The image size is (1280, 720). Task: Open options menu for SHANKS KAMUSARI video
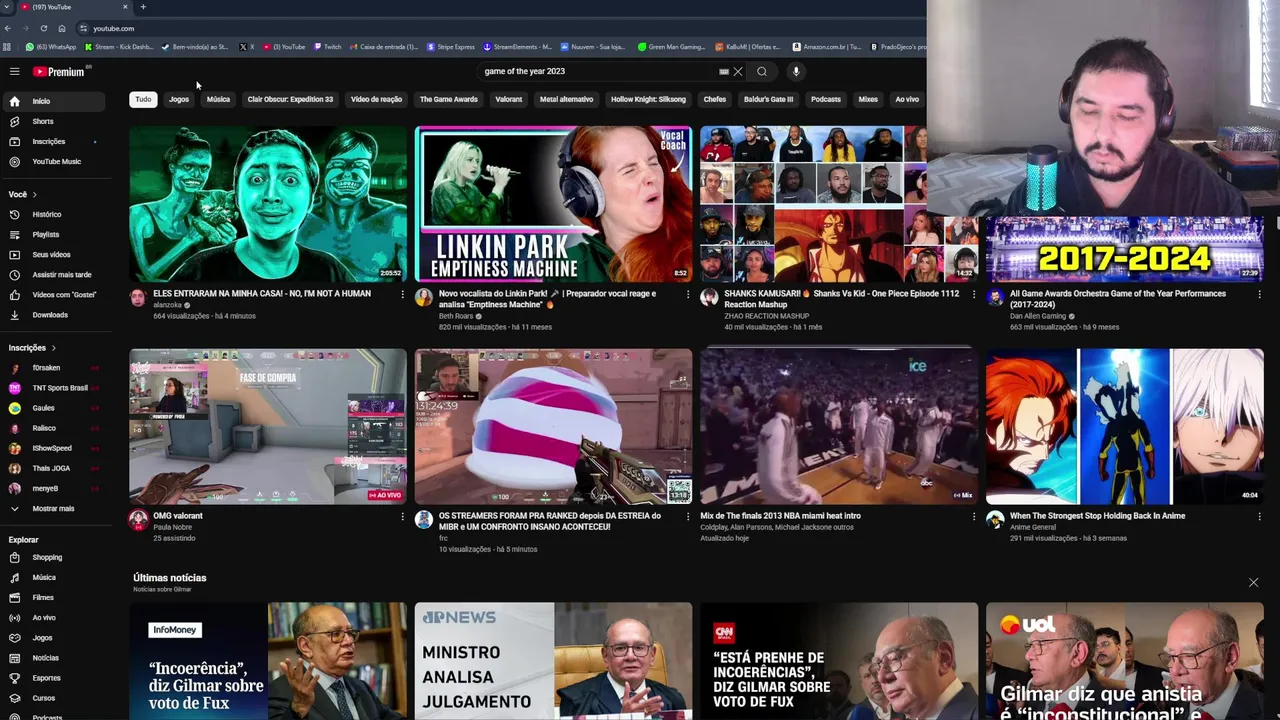point(973,295)
